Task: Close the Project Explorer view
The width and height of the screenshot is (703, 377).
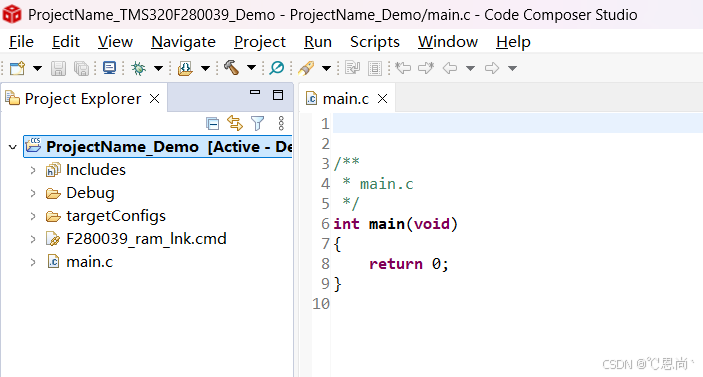Action: coord(155,99)
